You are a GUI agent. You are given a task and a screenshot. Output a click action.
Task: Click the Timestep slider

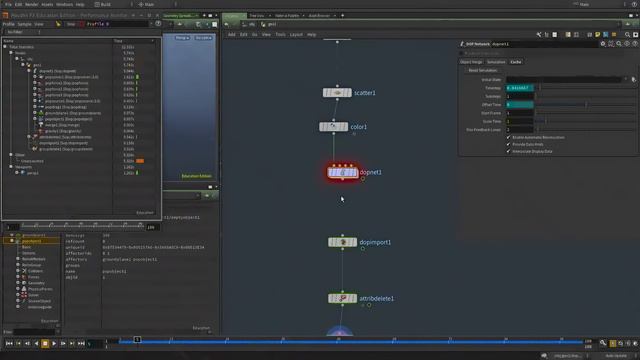(x=586, y=88)
